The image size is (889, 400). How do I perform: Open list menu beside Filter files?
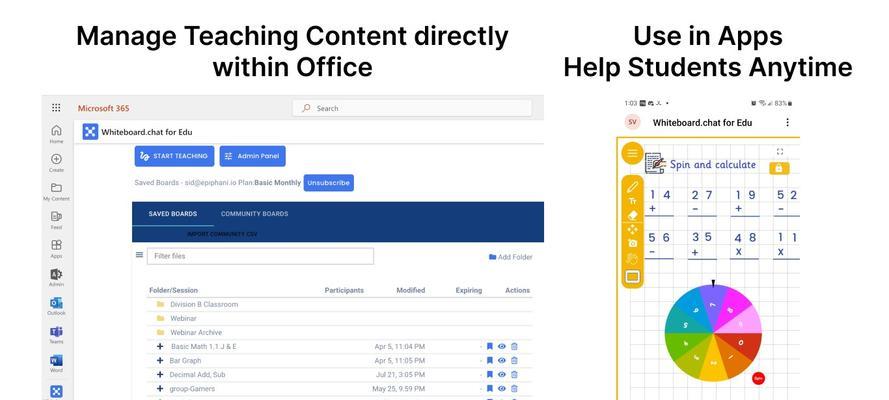tap(139, 255)
